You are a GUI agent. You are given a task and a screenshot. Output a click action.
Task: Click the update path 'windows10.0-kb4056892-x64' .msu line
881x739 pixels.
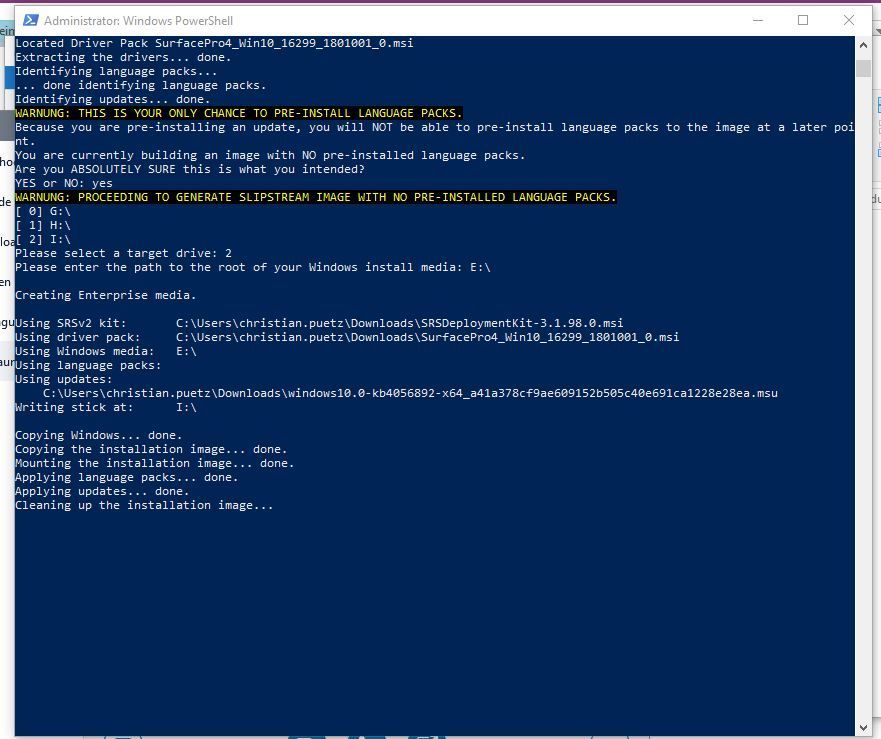(410, 393)
